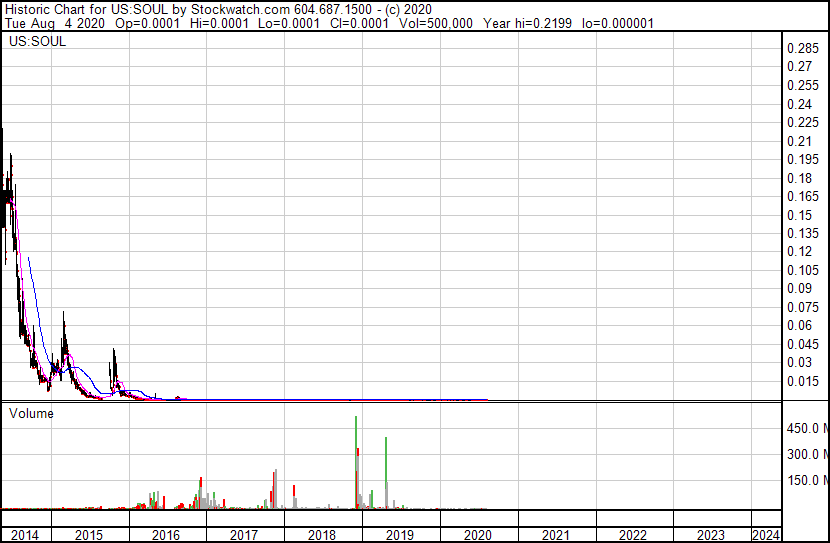Click the 0.15 price level on right axis

pos(799,216)
